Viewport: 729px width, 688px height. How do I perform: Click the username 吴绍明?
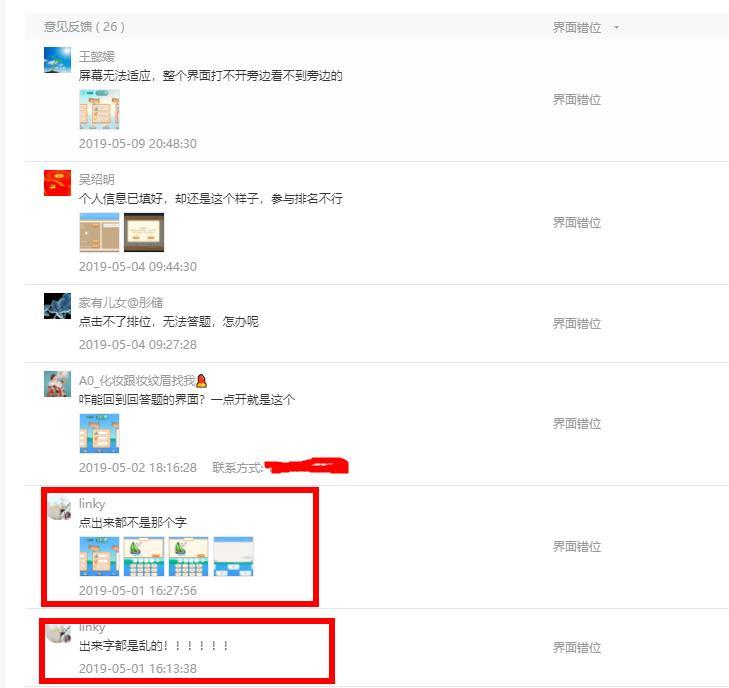(97, 179)
